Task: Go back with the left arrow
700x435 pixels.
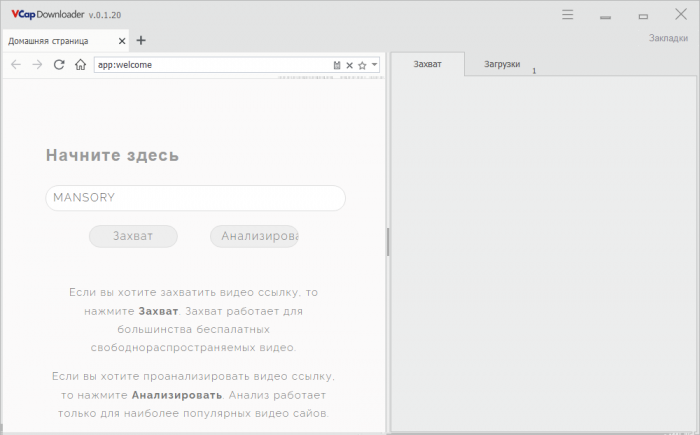Action: (16, 65)
